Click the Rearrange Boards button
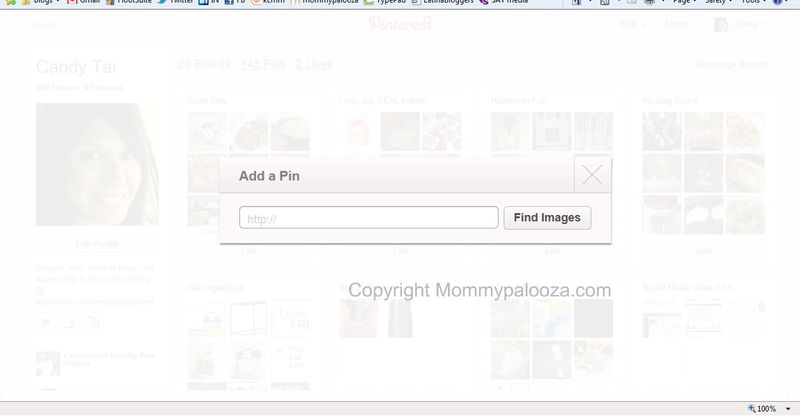The height and width of the screenshot is (416, 800). point(731,64)
